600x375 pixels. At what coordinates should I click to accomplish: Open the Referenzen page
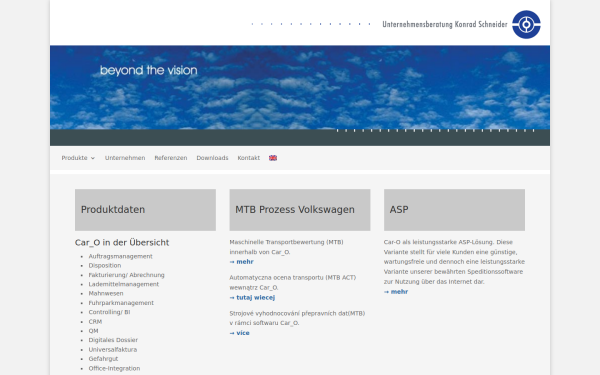click(171, 158)
